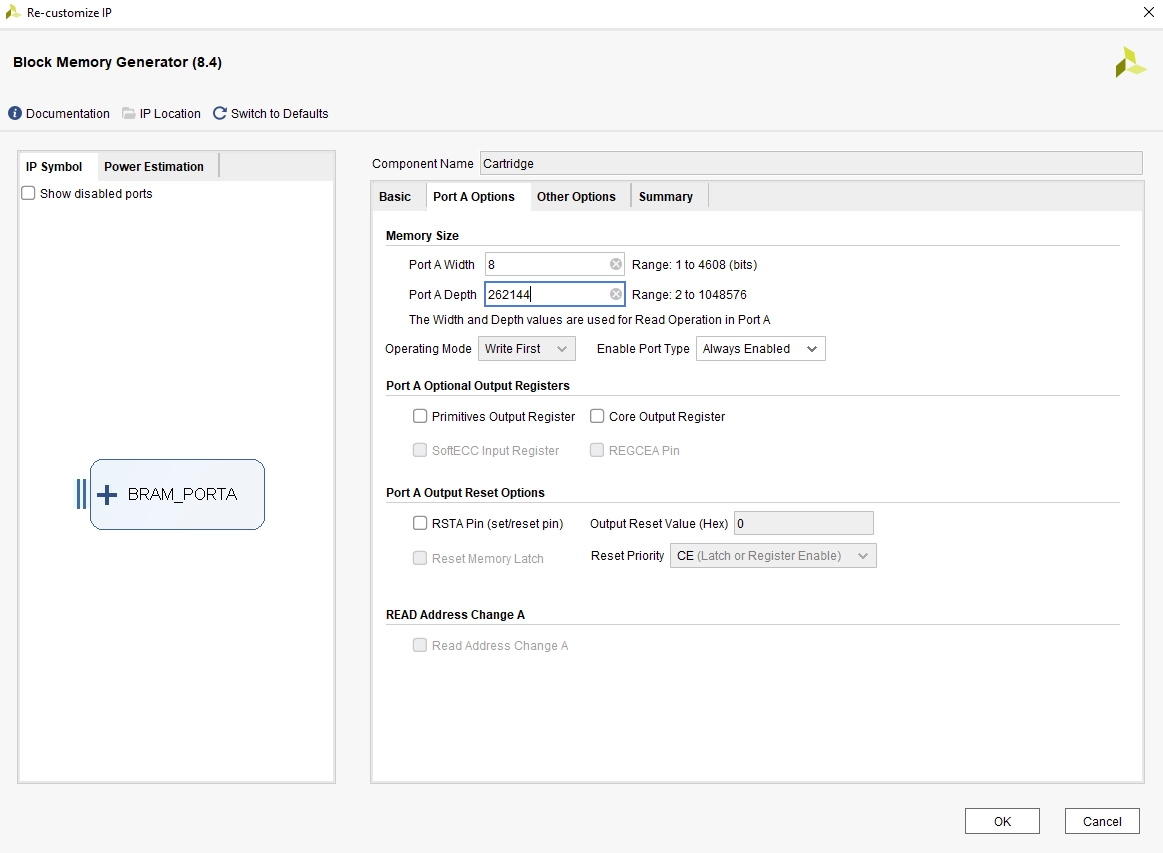Toggle Reset Memory Latch checkbox
The height and width of the screenshot is (853, 1163).
420,558
